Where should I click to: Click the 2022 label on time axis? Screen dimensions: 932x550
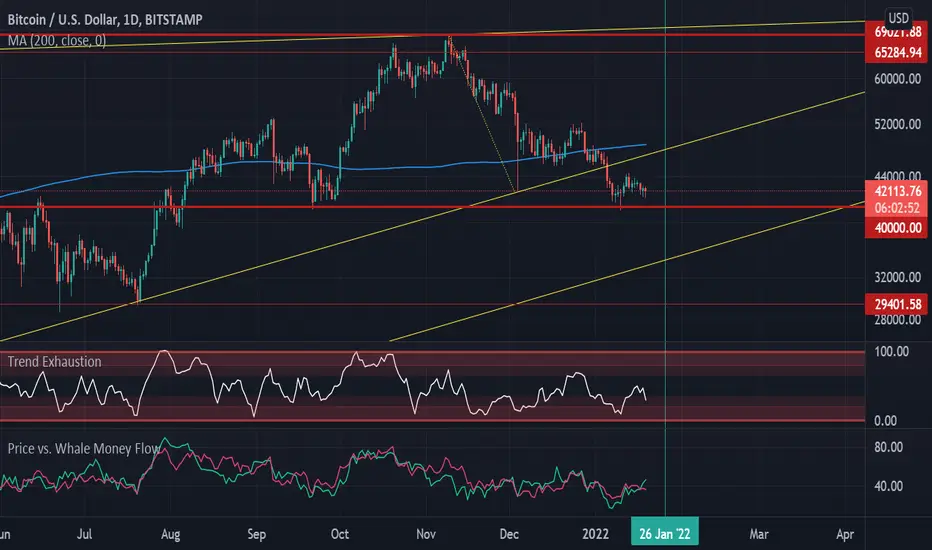click(x=596, y=534)
